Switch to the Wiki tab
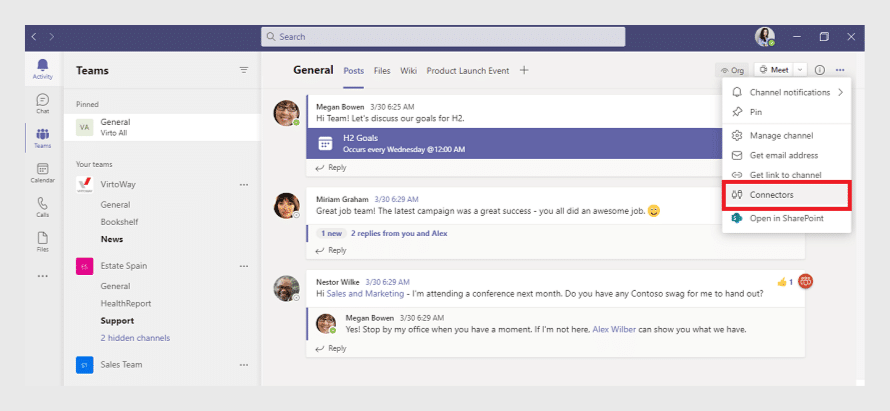890x411 pixels. tap(409, 71)
